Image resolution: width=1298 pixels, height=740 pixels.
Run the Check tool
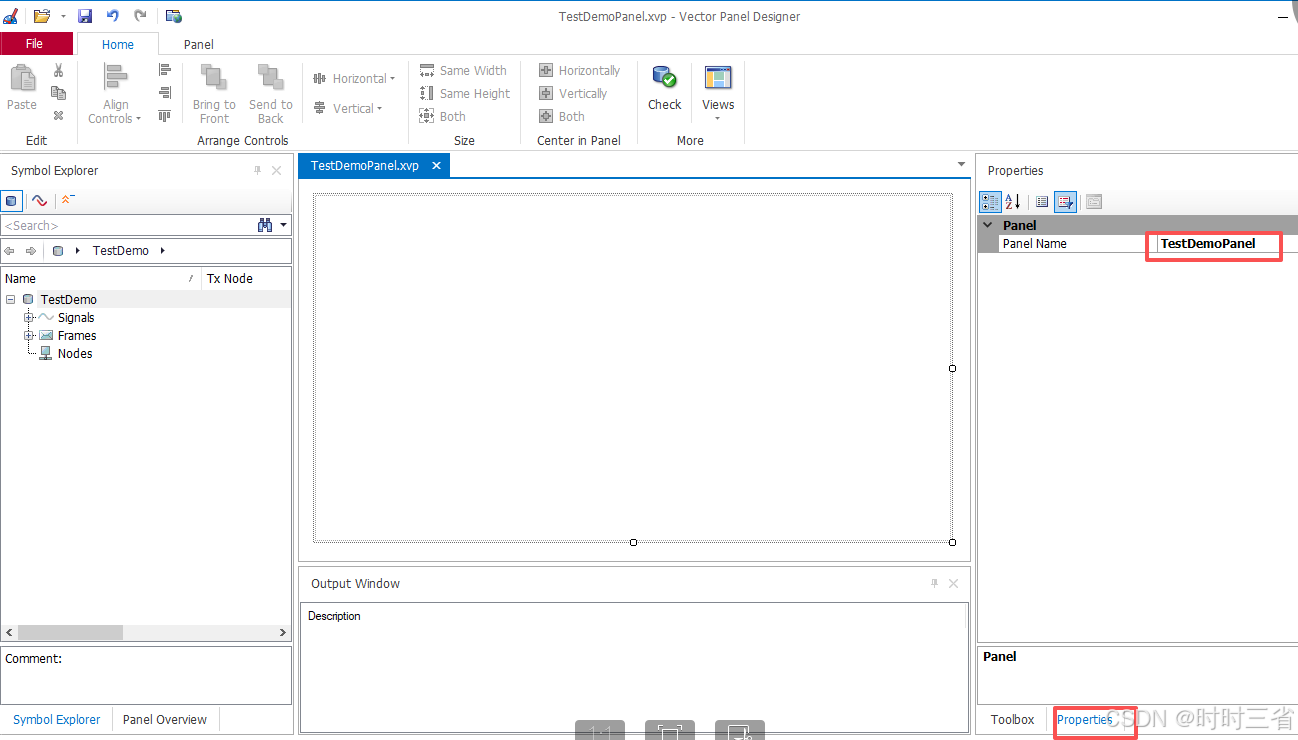664,88
